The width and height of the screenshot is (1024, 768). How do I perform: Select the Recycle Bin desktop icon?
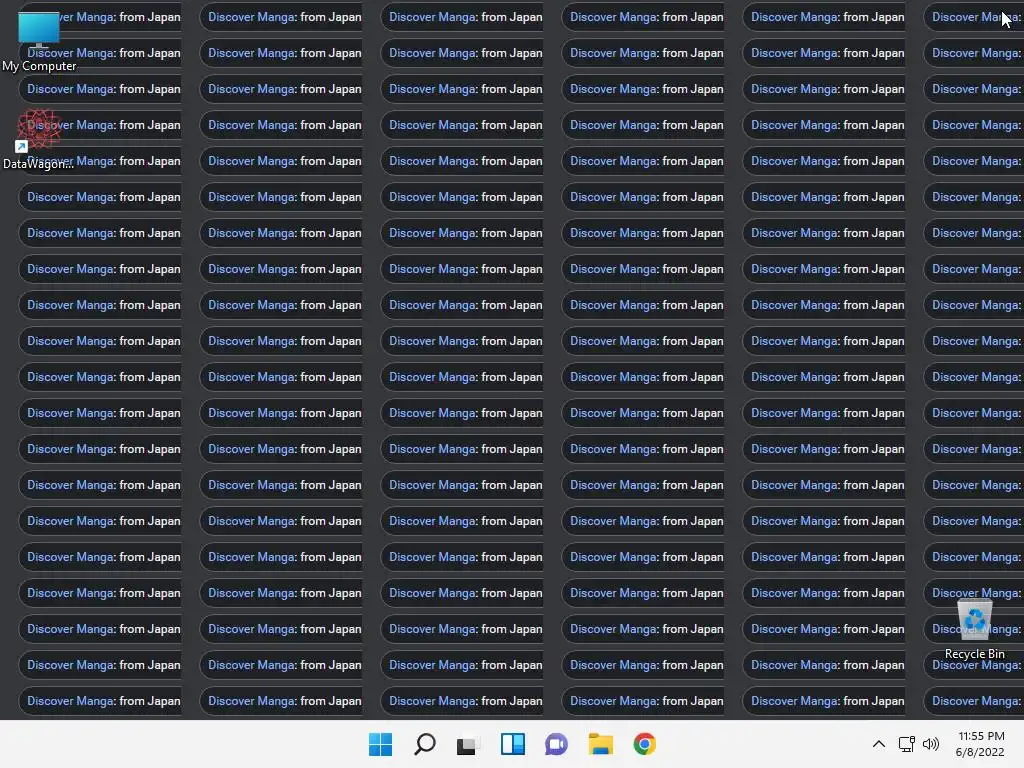pyautogui.click(x=974, y=629)
